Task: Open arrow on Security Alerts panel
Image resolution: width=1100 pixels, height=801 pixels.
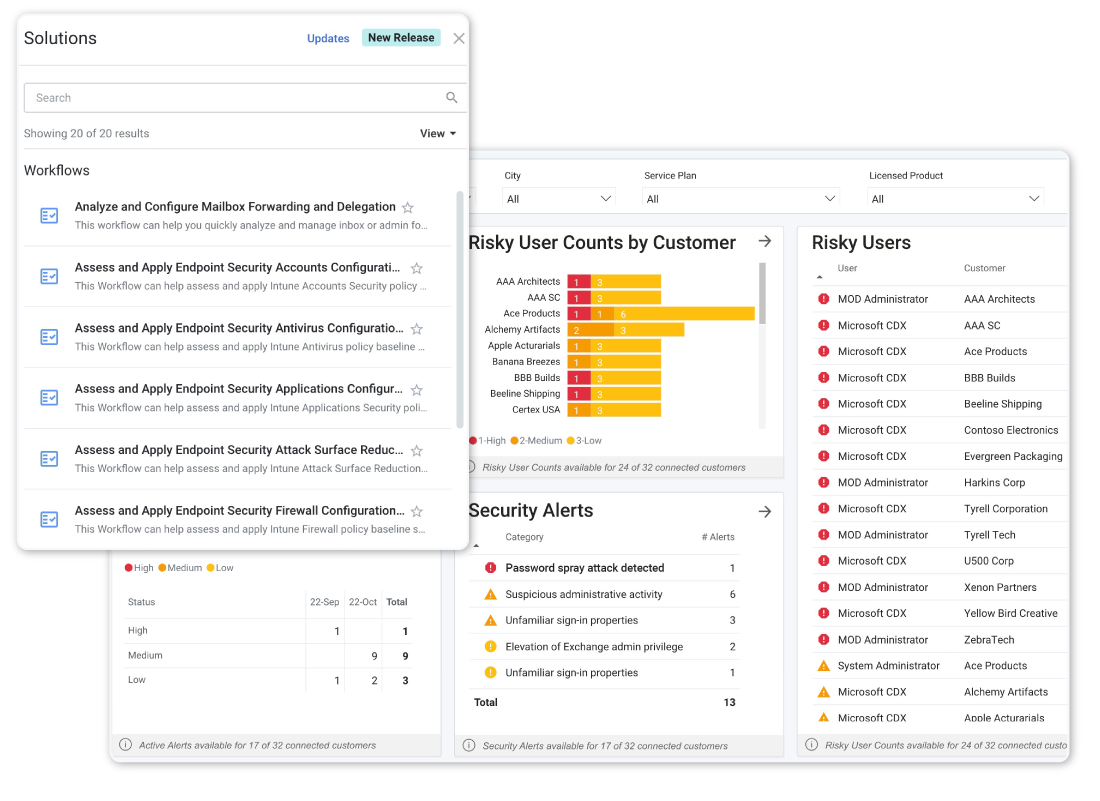Action: (x=765, y=511)
